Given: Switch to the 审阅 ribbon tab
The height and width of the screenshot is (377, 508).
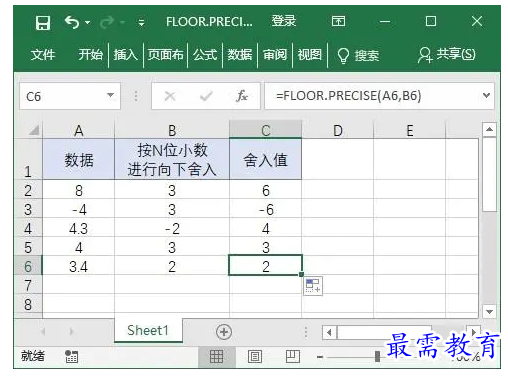Looking at the screenshot, I should tap(275, 55).
